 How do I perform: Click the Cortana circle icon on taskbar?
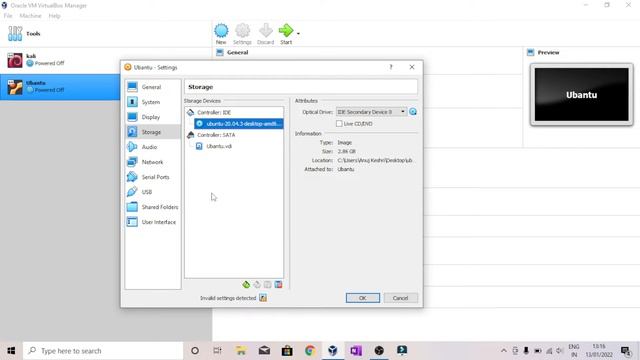point(195,351)
